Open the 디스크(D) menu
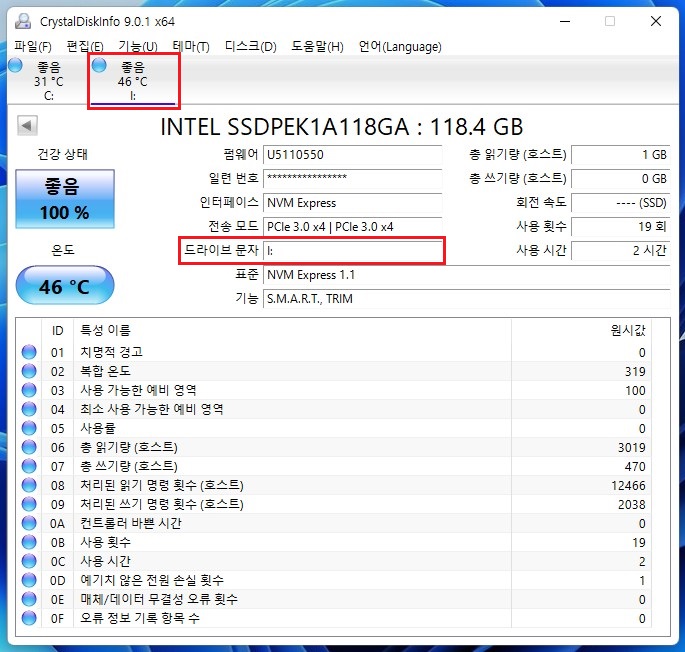 250,46
